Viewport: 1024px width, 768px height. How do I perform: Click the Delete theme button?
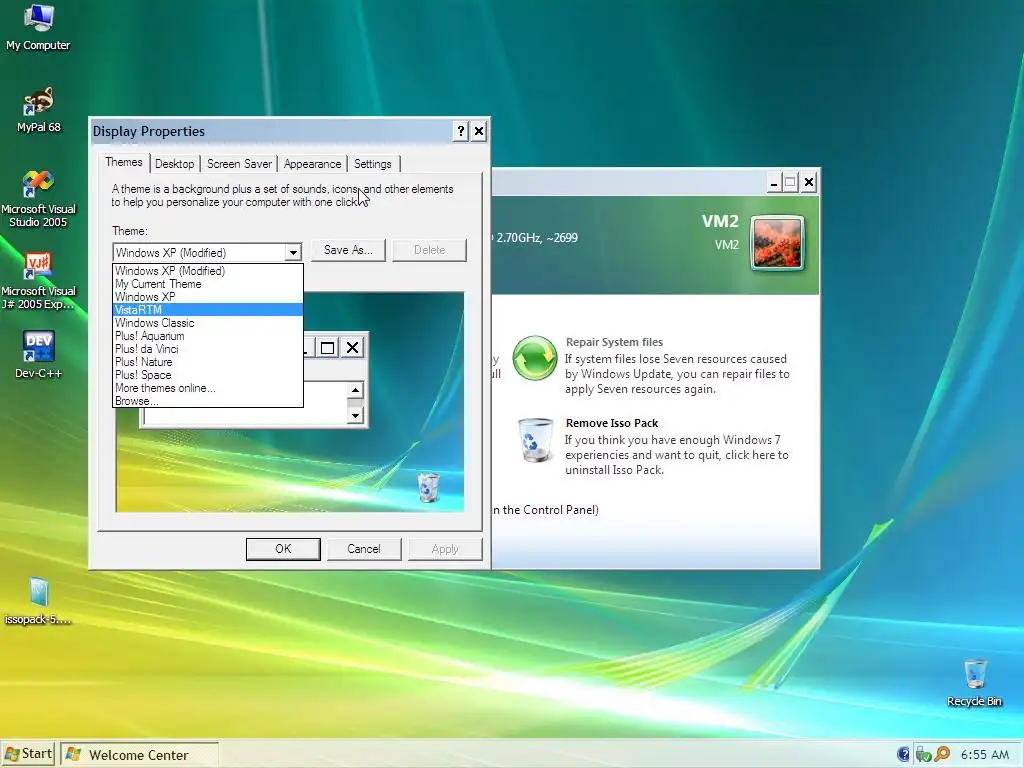[x=429, y=250]
